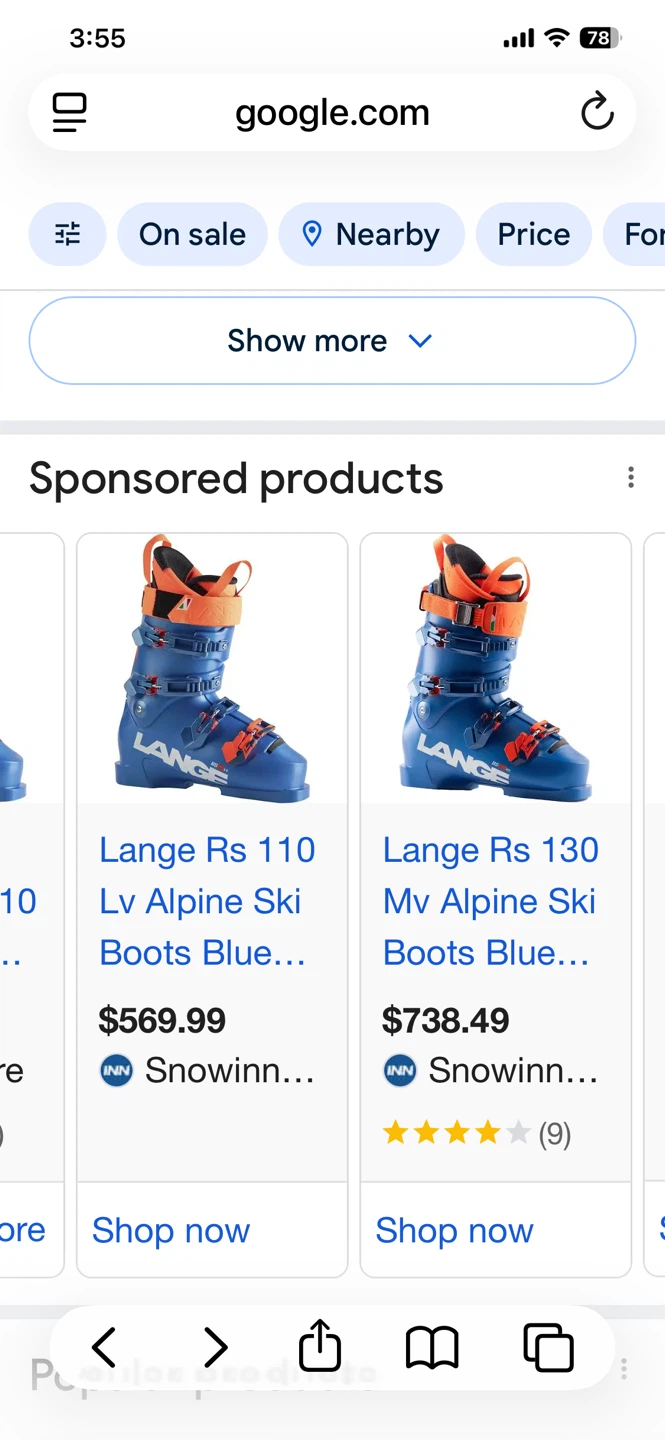
Task: Expand results with Show more
Action: (x=332, y=341)
